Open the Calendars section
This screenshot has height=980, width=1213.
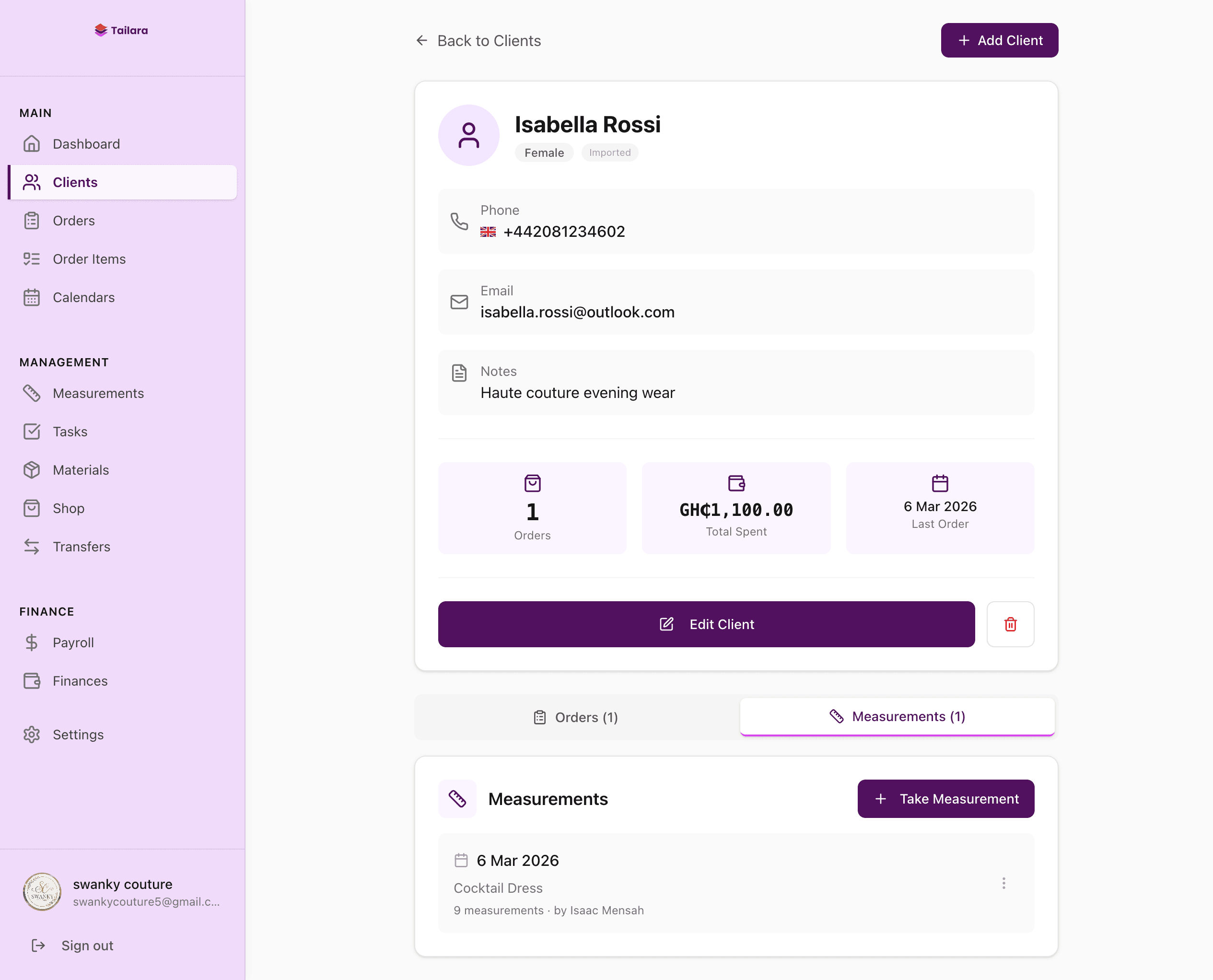(83, 297)
